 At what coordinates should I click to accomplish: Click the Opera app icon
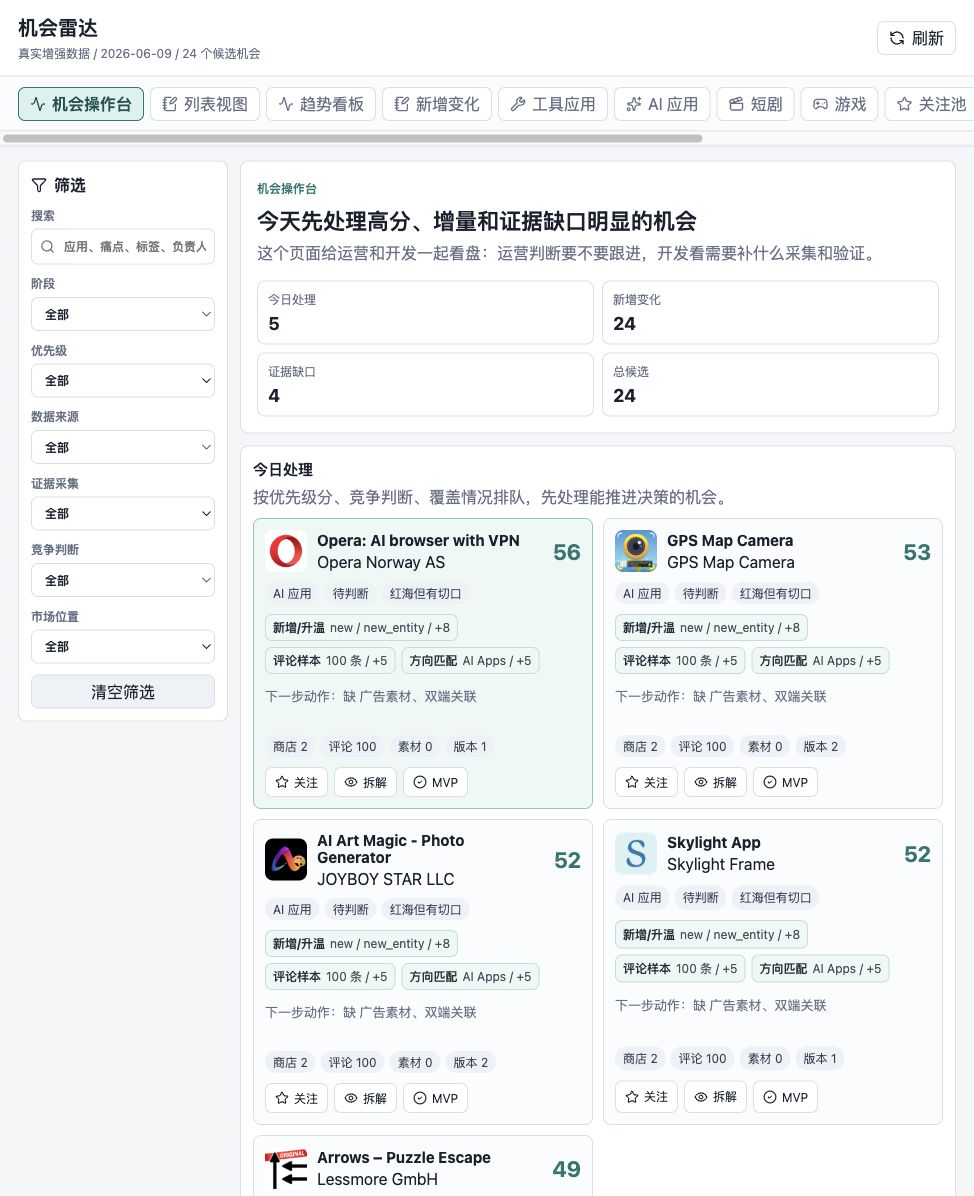(286, 551)
